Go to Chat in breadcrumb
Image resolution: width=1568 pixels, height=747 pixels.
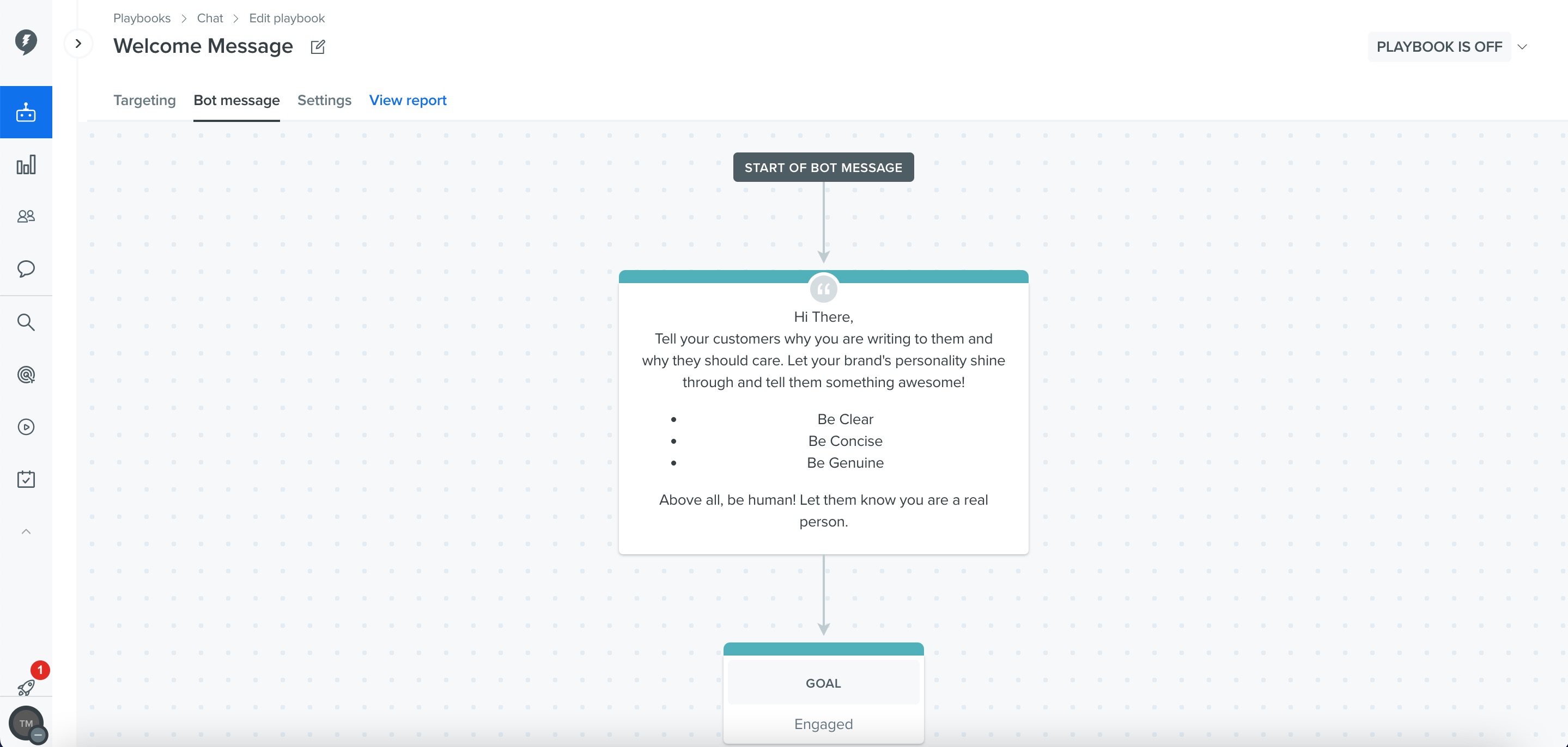(210, 19)
